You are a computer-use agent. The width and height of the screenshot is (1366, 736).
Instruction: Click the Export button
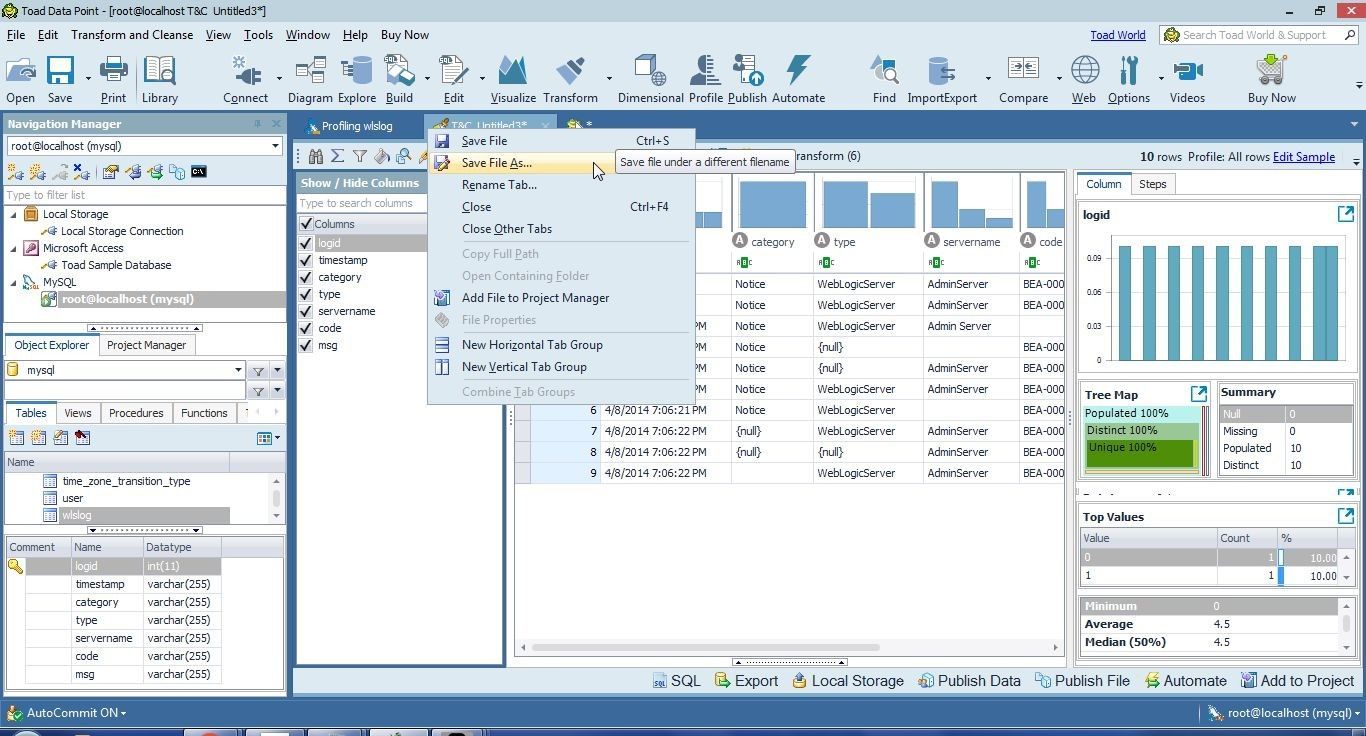[x=746, y=681]
